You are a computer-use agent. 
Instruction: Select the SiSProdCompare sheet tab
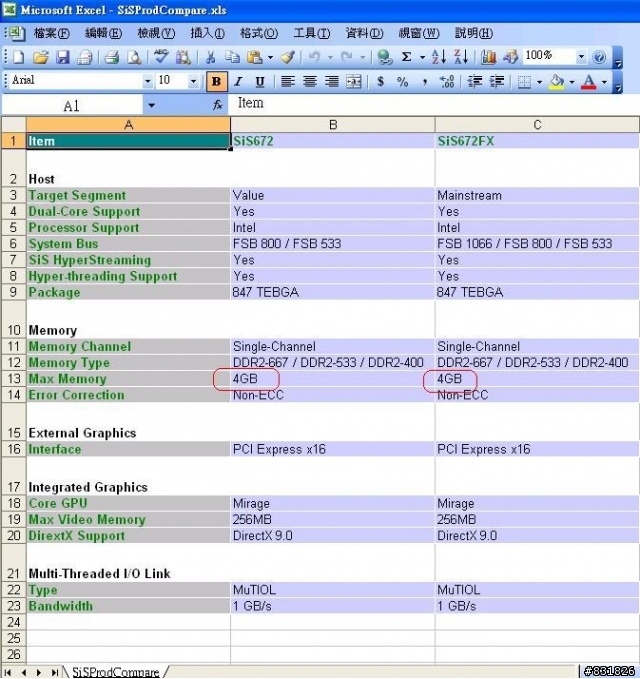(x=116, y=672)
